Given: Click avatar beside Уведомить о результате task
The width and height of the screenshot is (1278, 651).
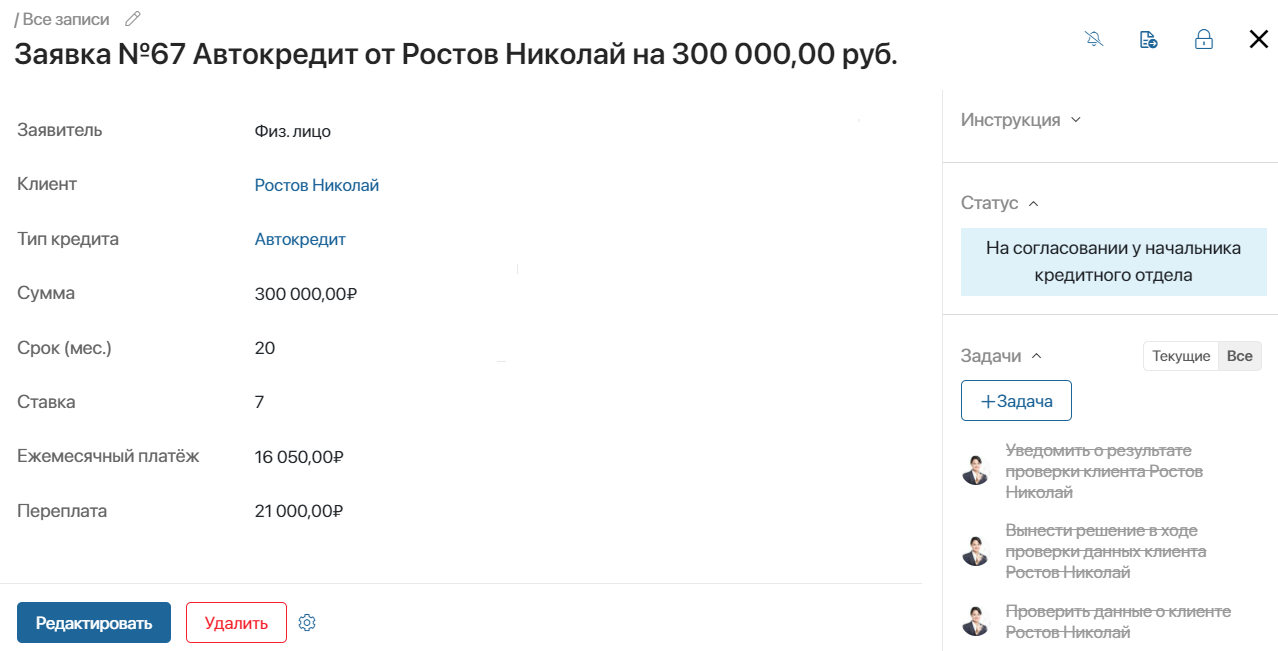Looking at the screenshot, I should [x=975, y=470].
